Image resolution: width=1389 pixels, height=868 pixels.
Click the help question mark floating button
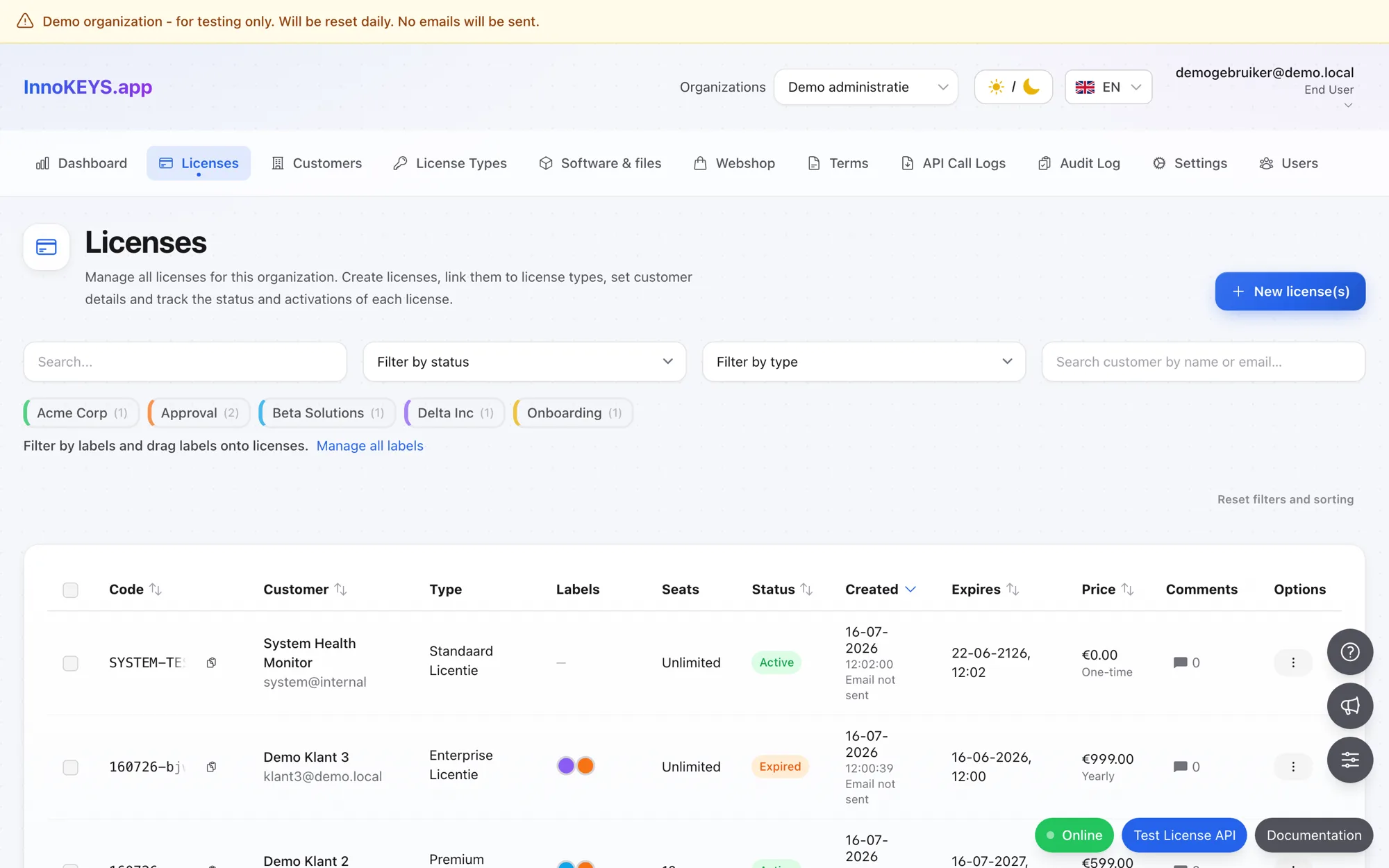[x=1349, y=652]
